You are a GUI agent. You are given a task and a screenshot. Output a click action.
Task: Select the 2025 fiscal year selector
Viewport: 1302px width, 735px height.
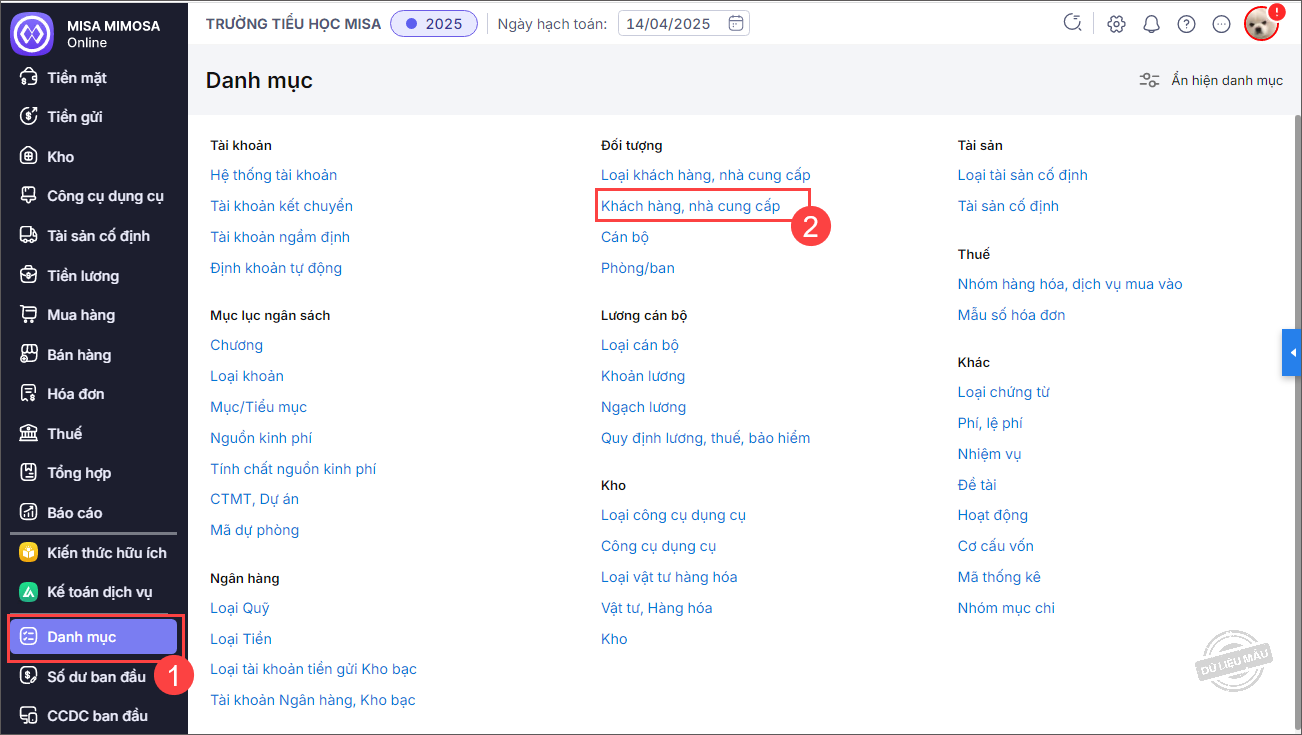pos(434,24)
